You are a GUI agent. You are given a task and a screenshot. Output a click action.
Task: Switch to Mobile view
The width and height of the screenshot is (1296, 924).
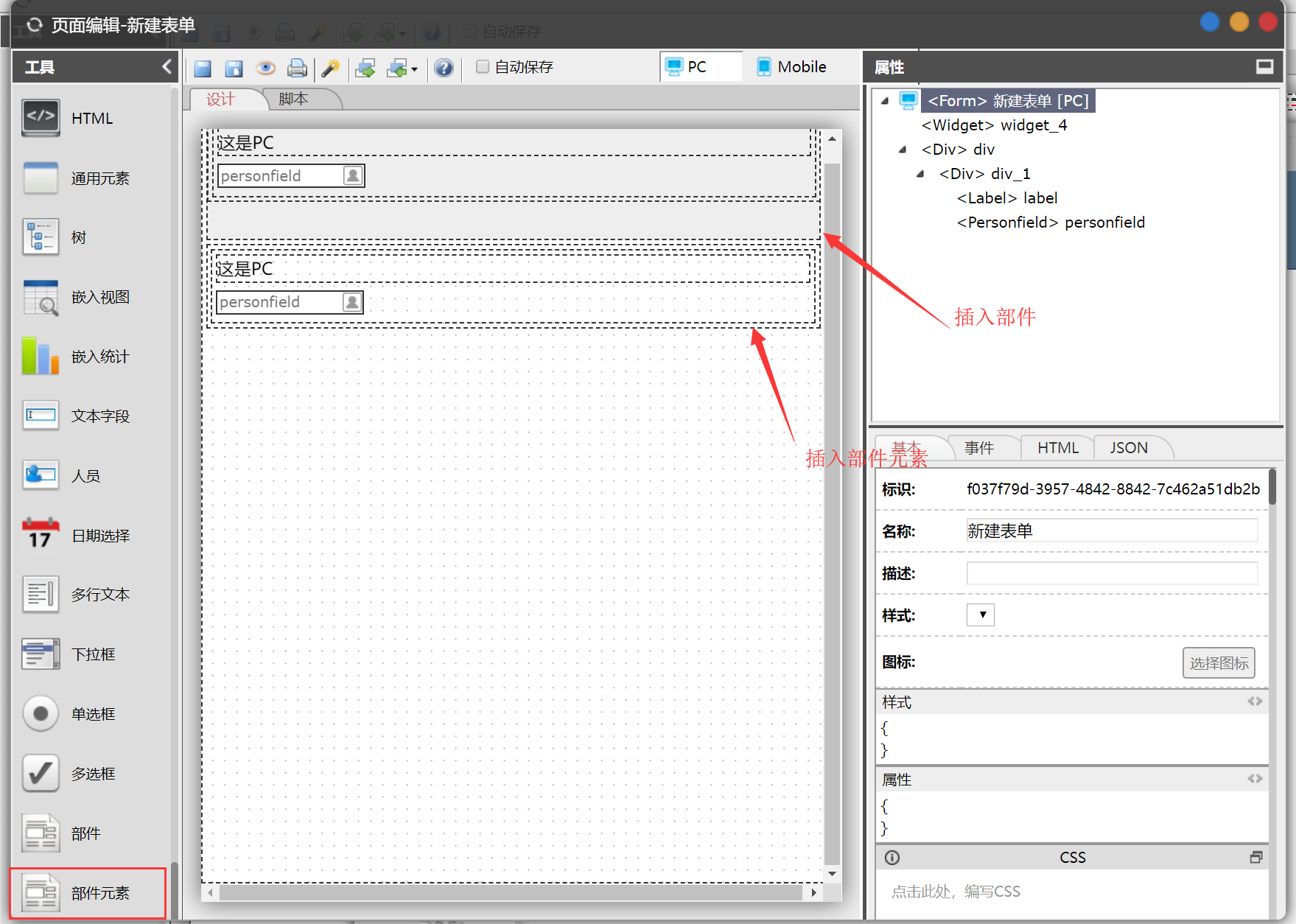point(792,67)
